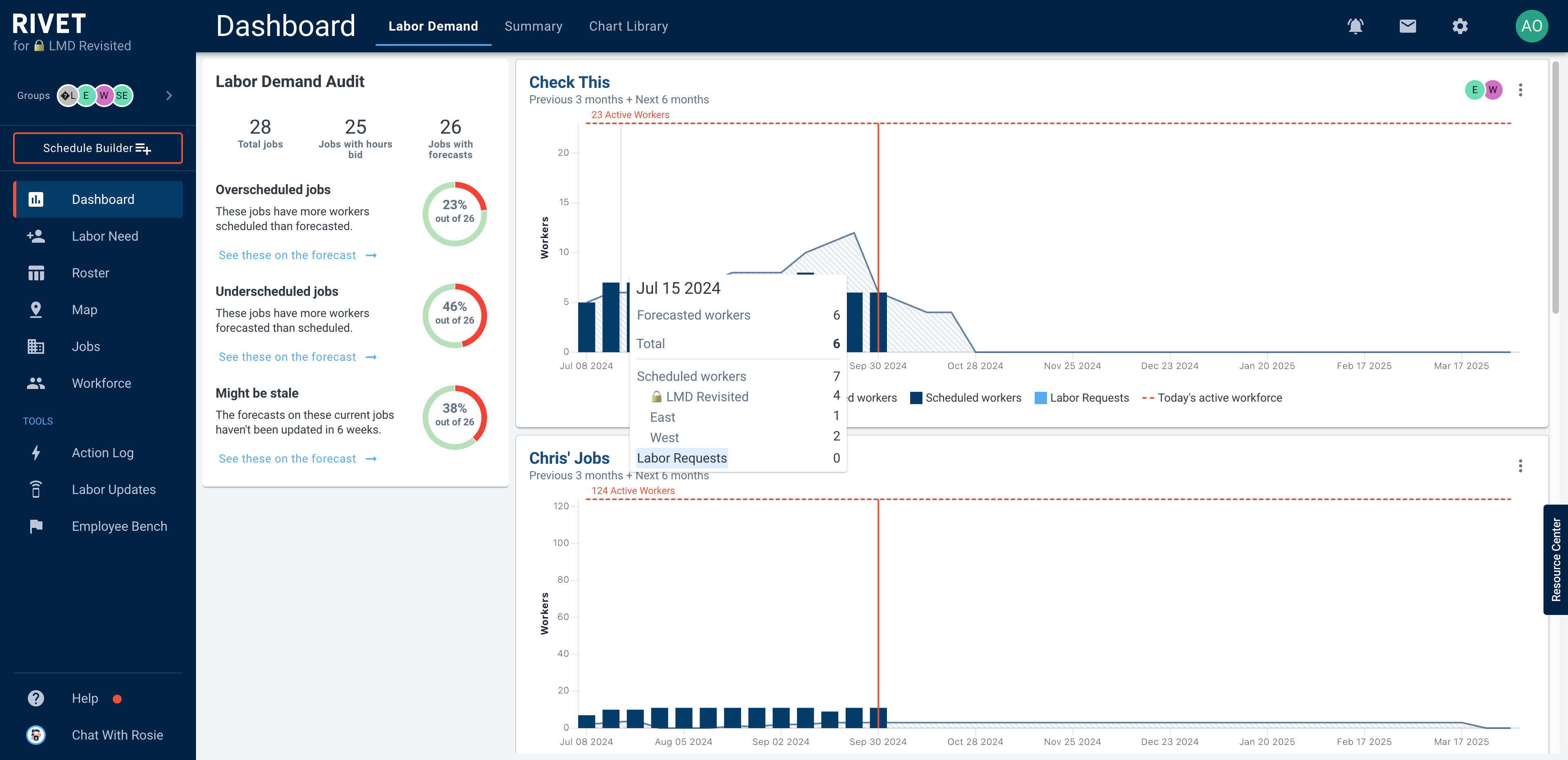Click the Map pin icon
This screenshot has height=760, width=1568.
(36, 309)
